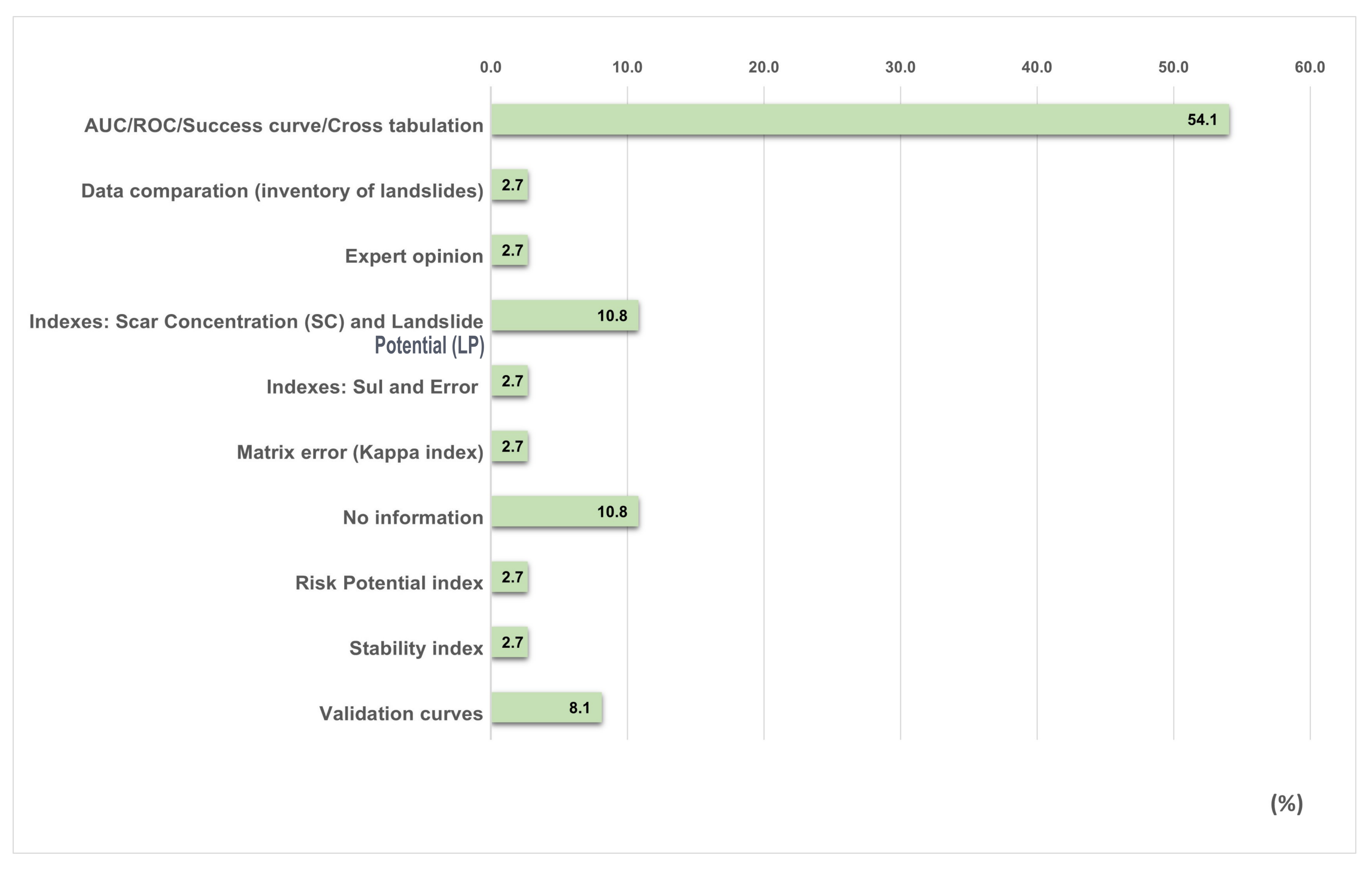The image size is (1372, 869).
Task: Select the Indexes Sul and Error bar
Action: [509, 381]
